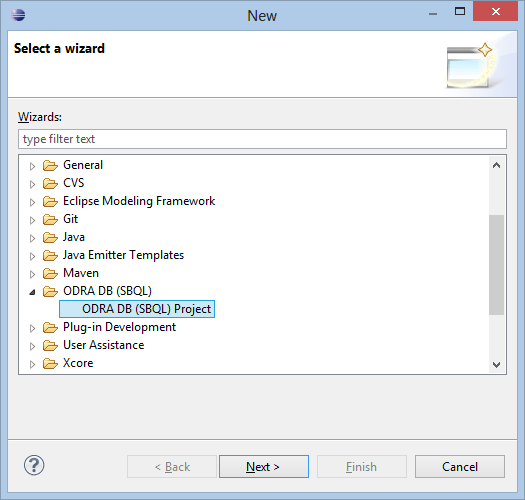Click the disabled < Back button
This screenshot has height=500, width=525.
[172, 467]
